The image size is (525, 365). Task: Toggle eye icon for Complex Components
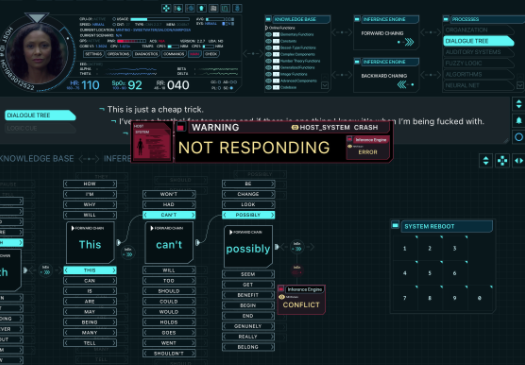tap(269, 55)
